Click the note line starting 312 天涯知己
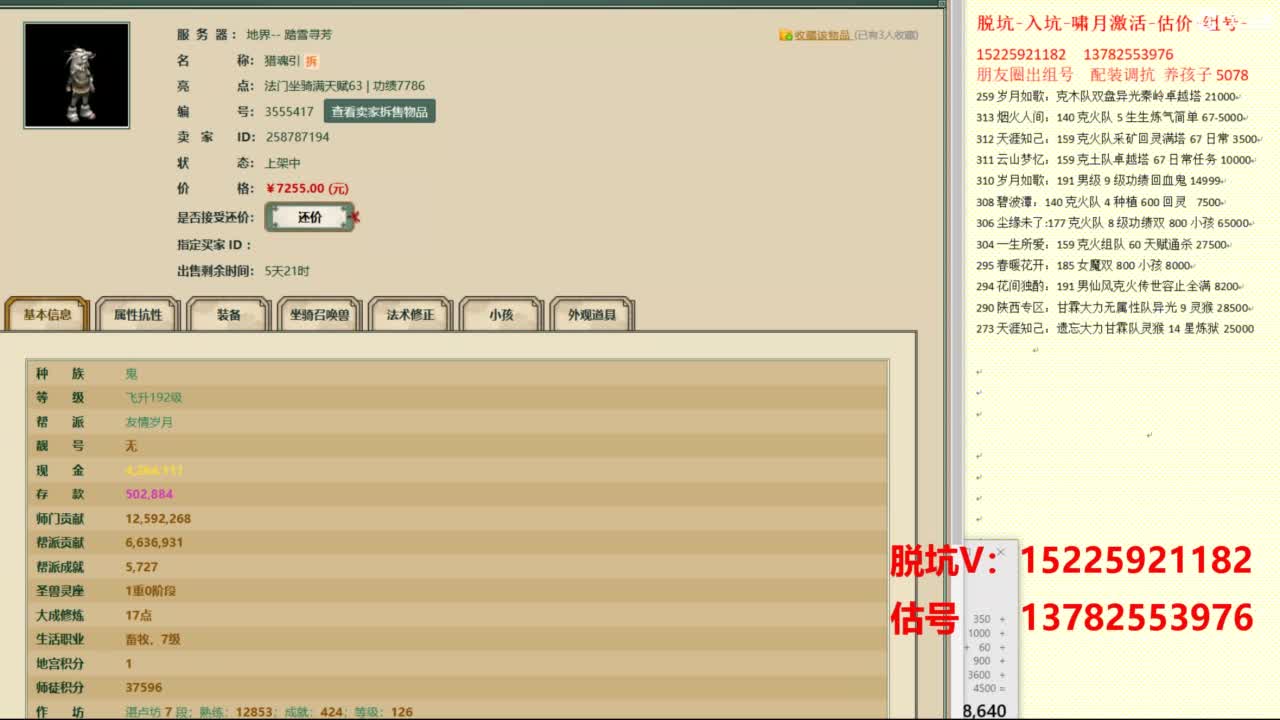The height and width of the screenshot is (720, 1280). coord(1117,139)
